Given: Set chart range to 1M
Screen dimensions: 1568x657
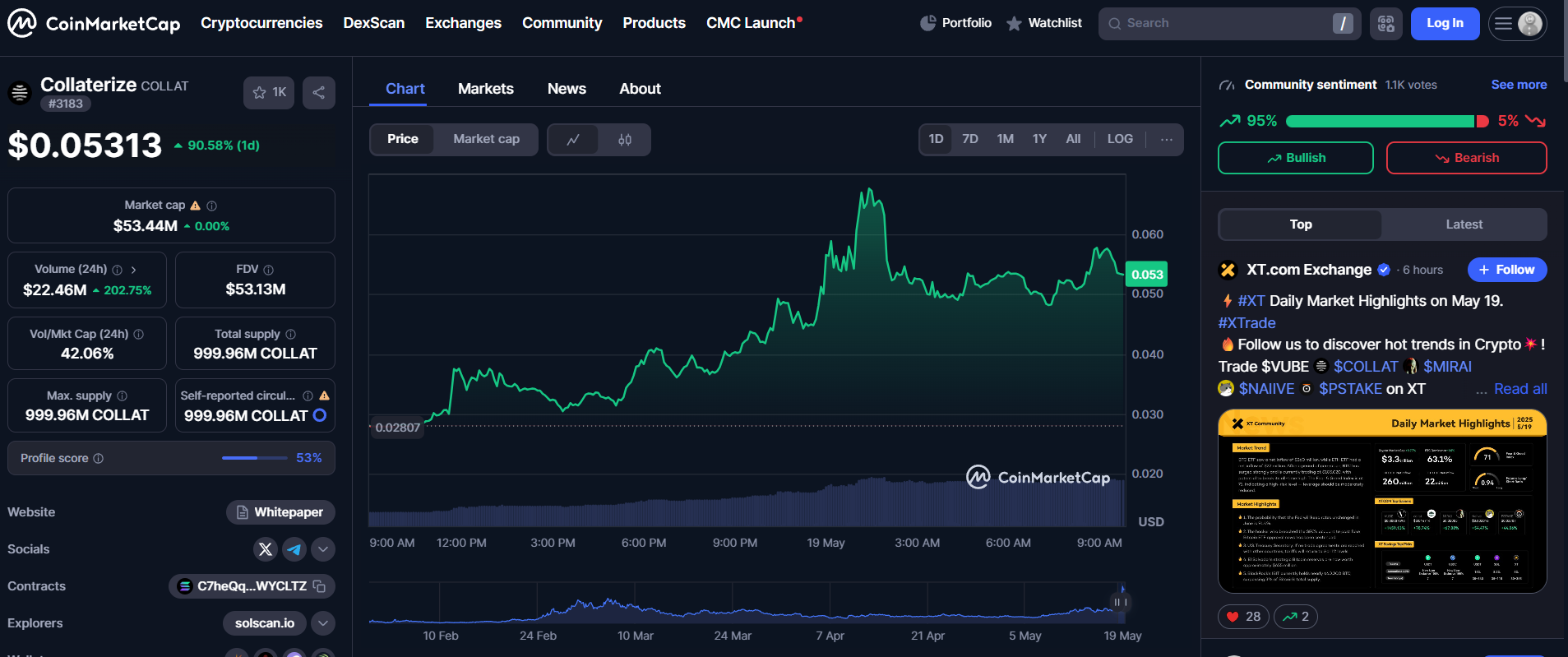Looking at the screenshot, I should pos(1005,140).
